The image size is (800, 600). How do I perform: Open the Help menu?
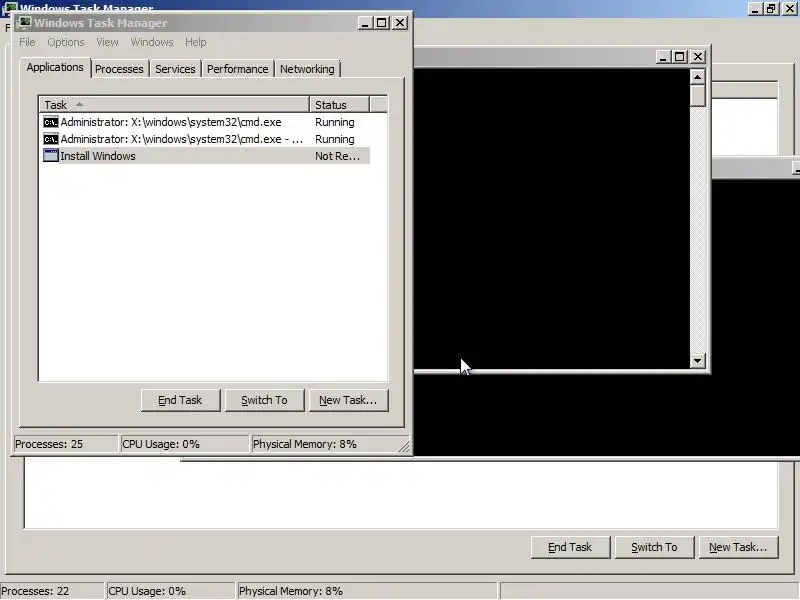point(195,42)
